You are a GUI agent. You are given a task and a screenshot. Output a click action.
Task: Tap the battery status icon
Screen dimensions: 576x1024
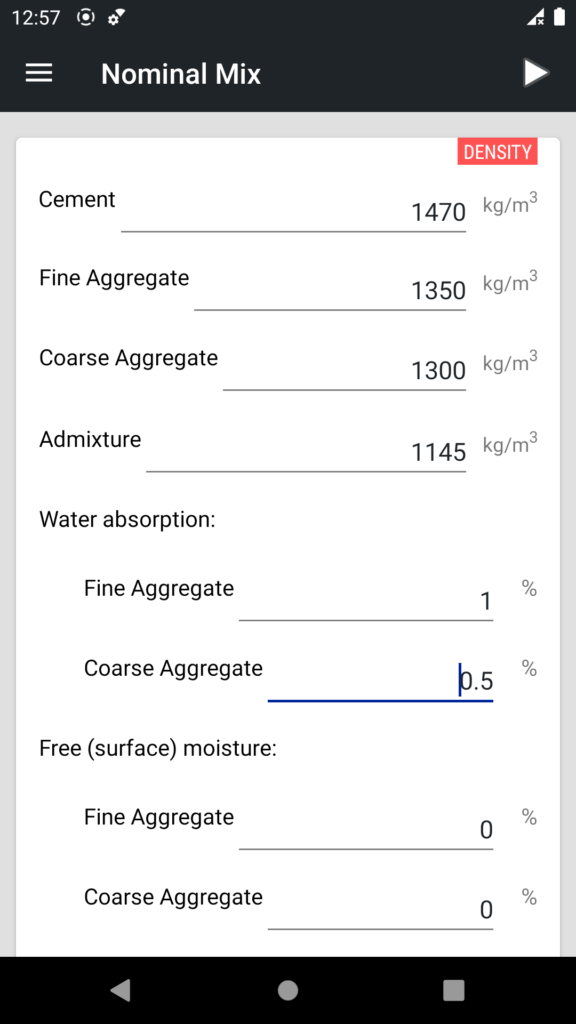(x=559, y=16)
